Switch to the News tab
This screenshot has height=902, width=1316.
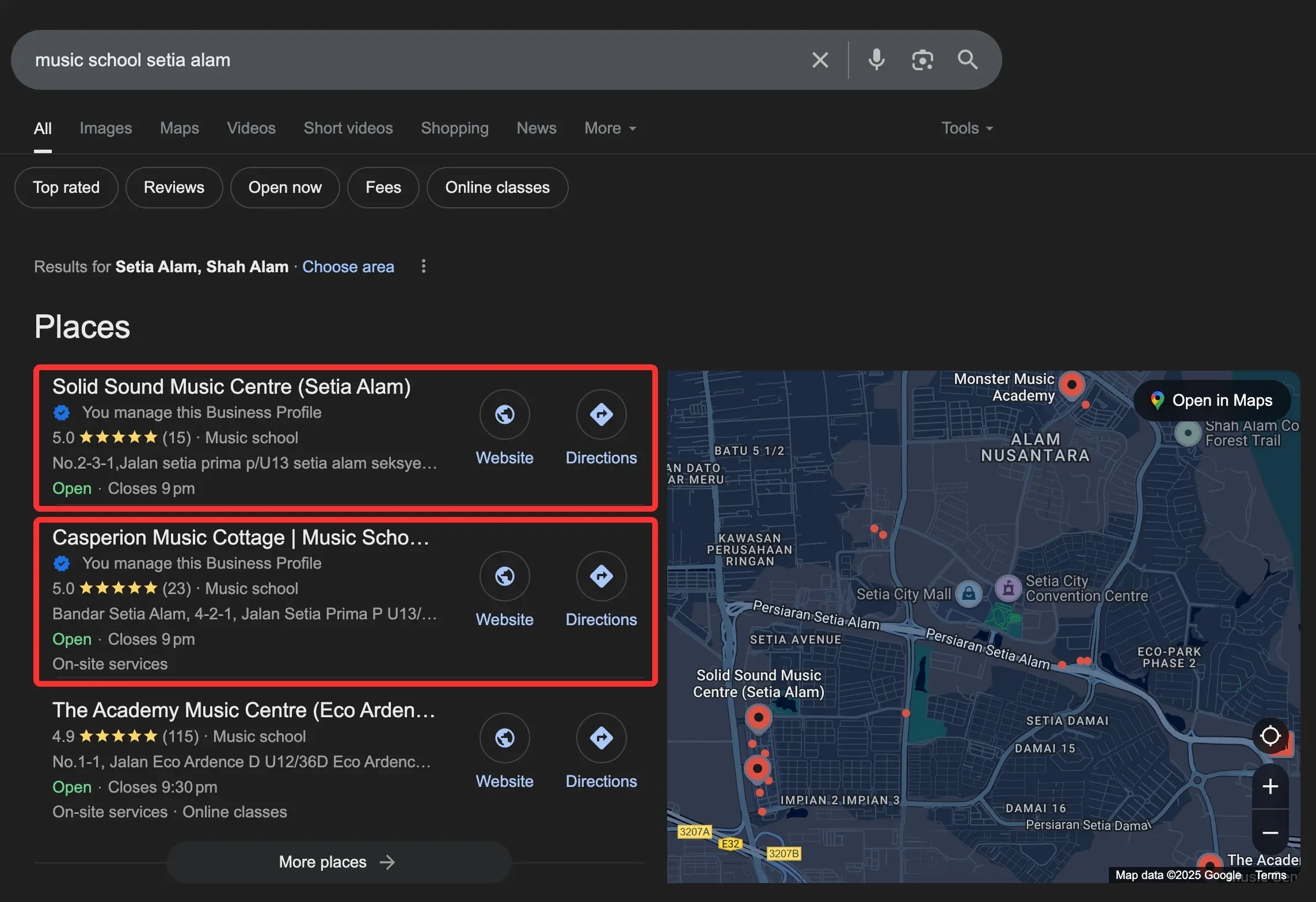[x=537, y=128]
